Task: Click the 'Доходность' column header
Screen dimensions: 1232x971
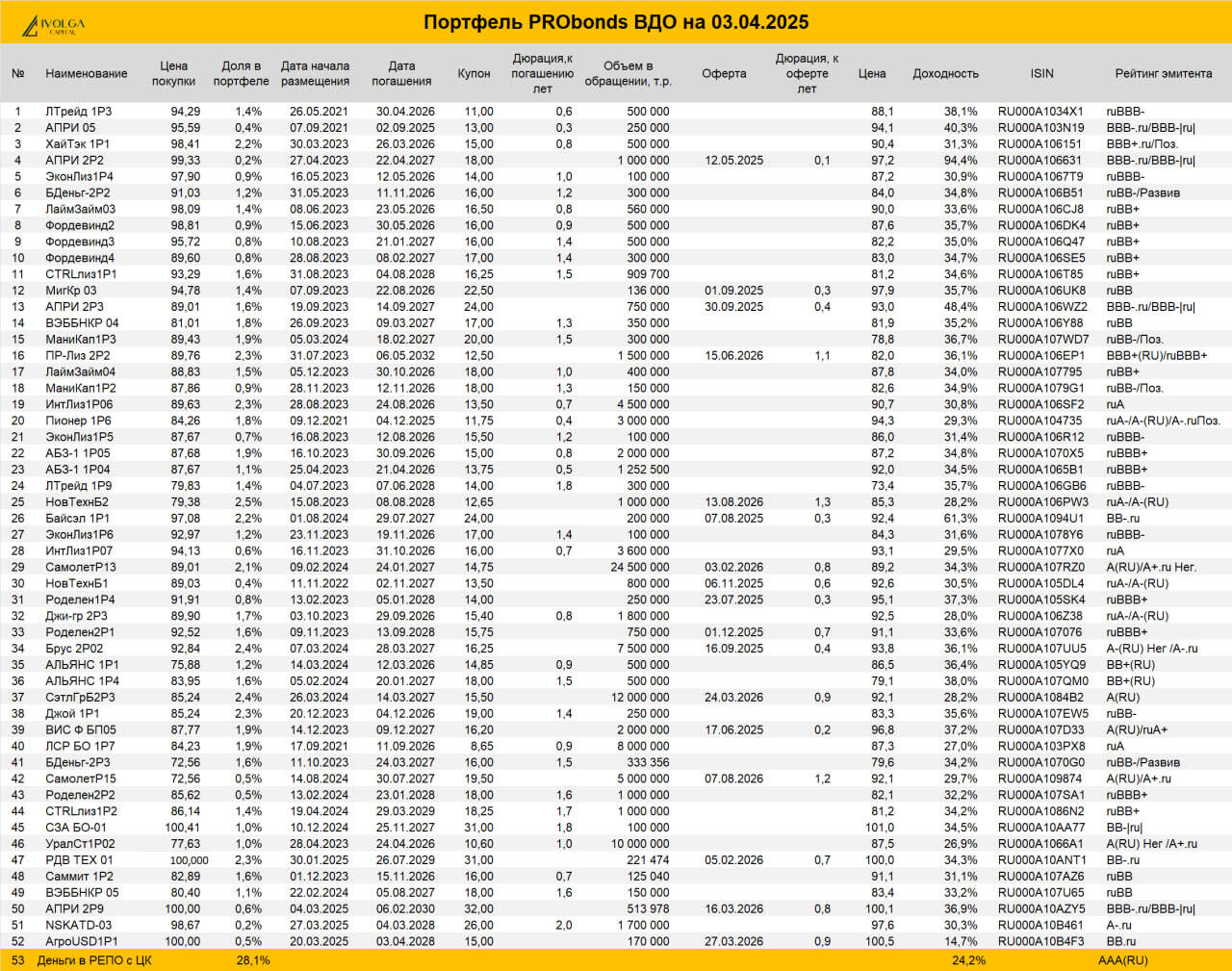Action: click(x=945, y=73)
